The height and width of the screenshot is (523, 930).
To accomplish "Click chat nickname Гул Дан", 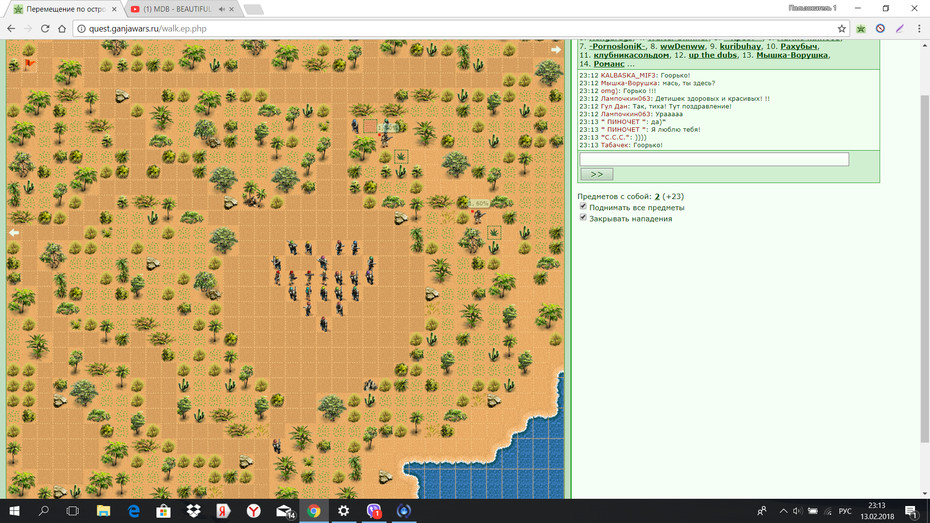I will 613,106.
